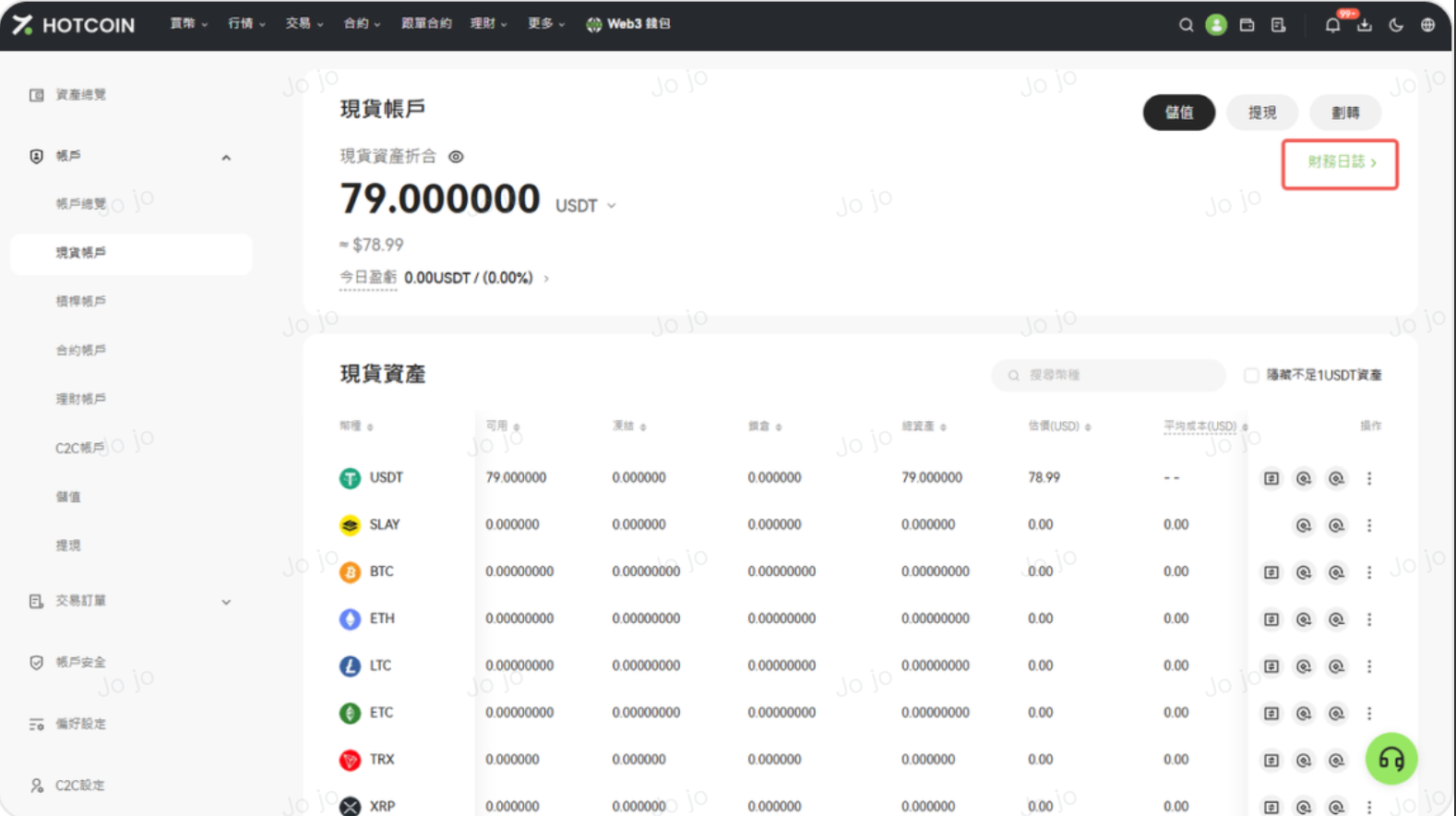The width and height of the screenshot is (1456, 816).
Task: Expand the 交易訂單 sidebar section
Action: click(x=226, y=602)
